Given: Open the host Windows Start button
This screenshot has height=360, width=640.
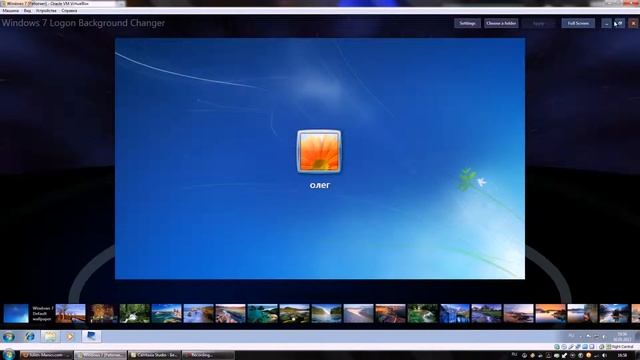Looking at the screenshot, I should tap(9, 355).
